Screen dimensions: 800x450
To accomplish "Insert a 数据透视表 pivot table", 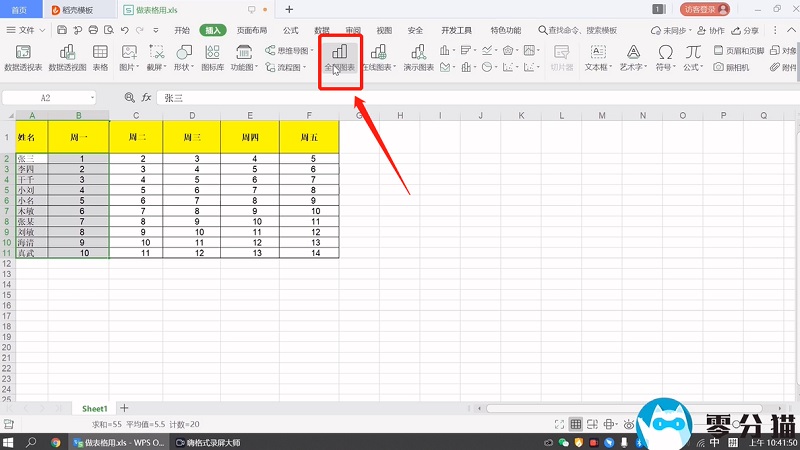I will 23,57.
